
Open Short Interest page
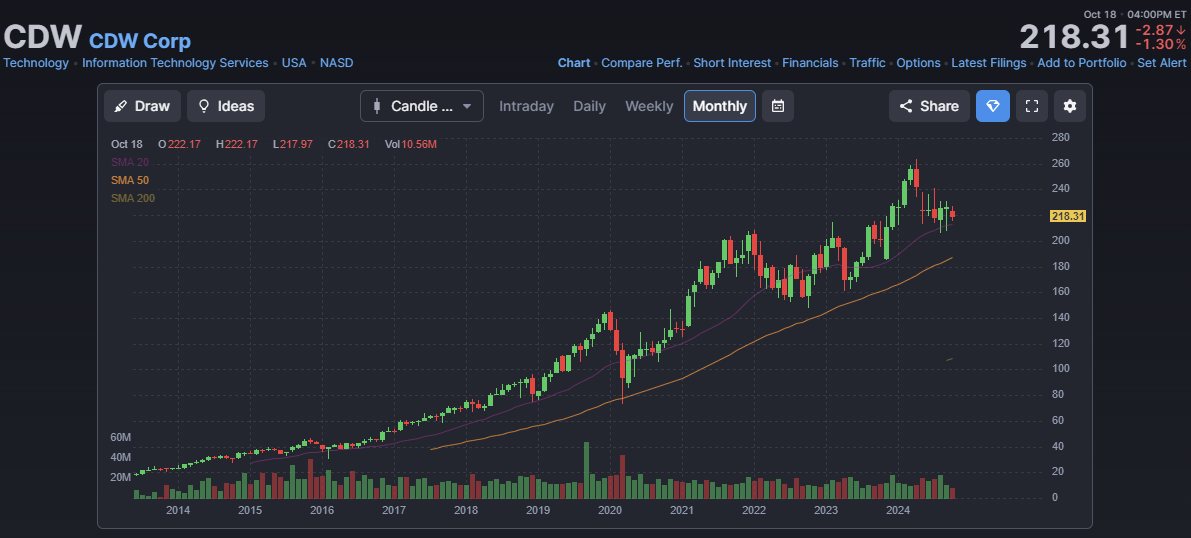(732, 63)
